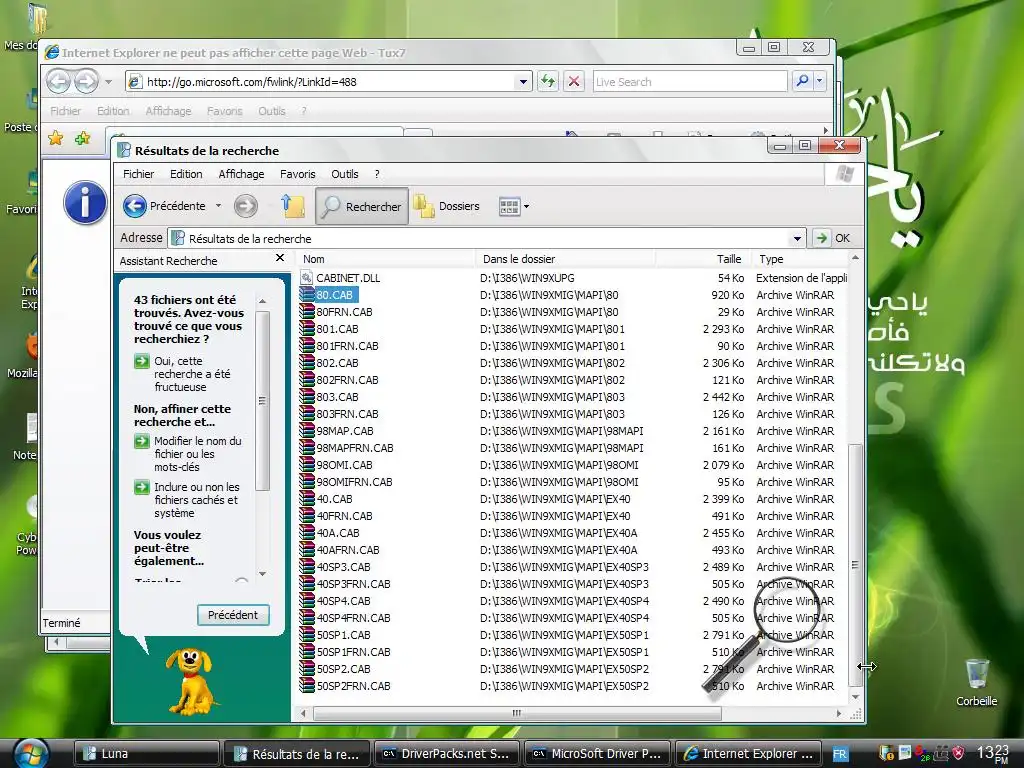Click the Précédent button in search assistant

coord(233,615)
